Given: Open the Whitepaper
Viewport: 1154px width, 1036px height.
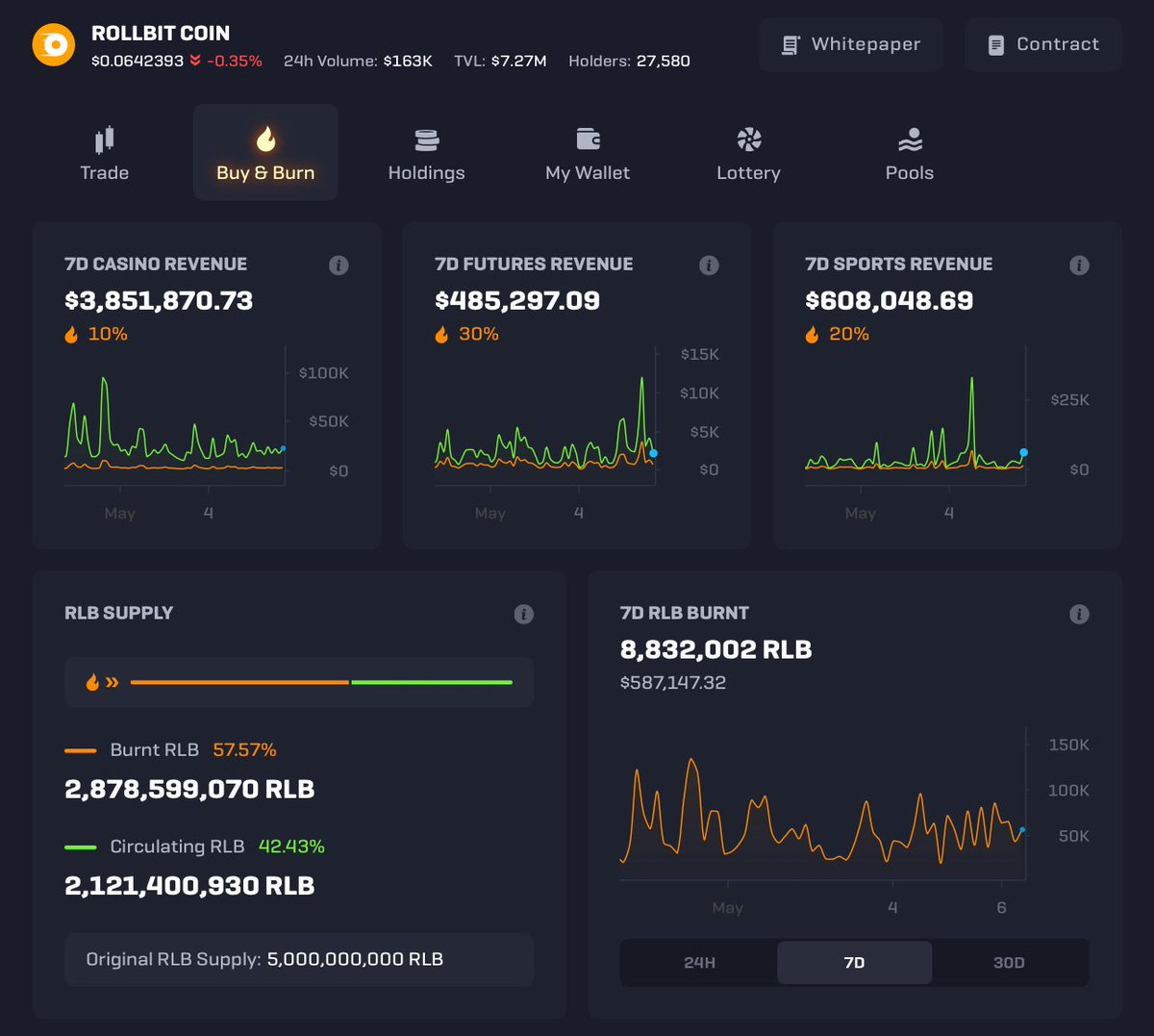Looking at the screenshot, I should pyautogui.click(x=850, y=44).
